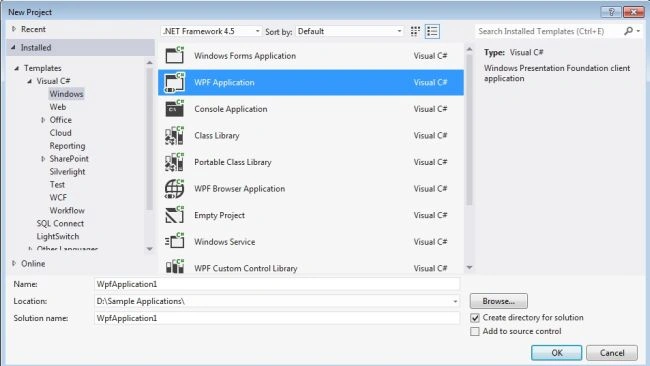
Task: Select Web in the templates tree
Action: point(58,107)
